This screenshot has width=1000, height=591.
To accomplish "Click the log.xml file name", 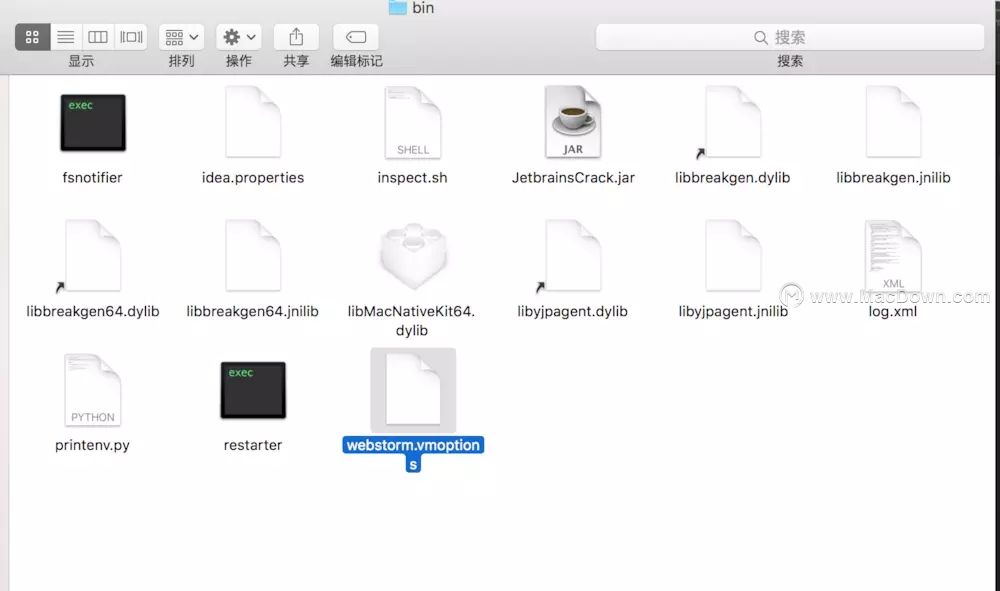I will click(893, 312).
